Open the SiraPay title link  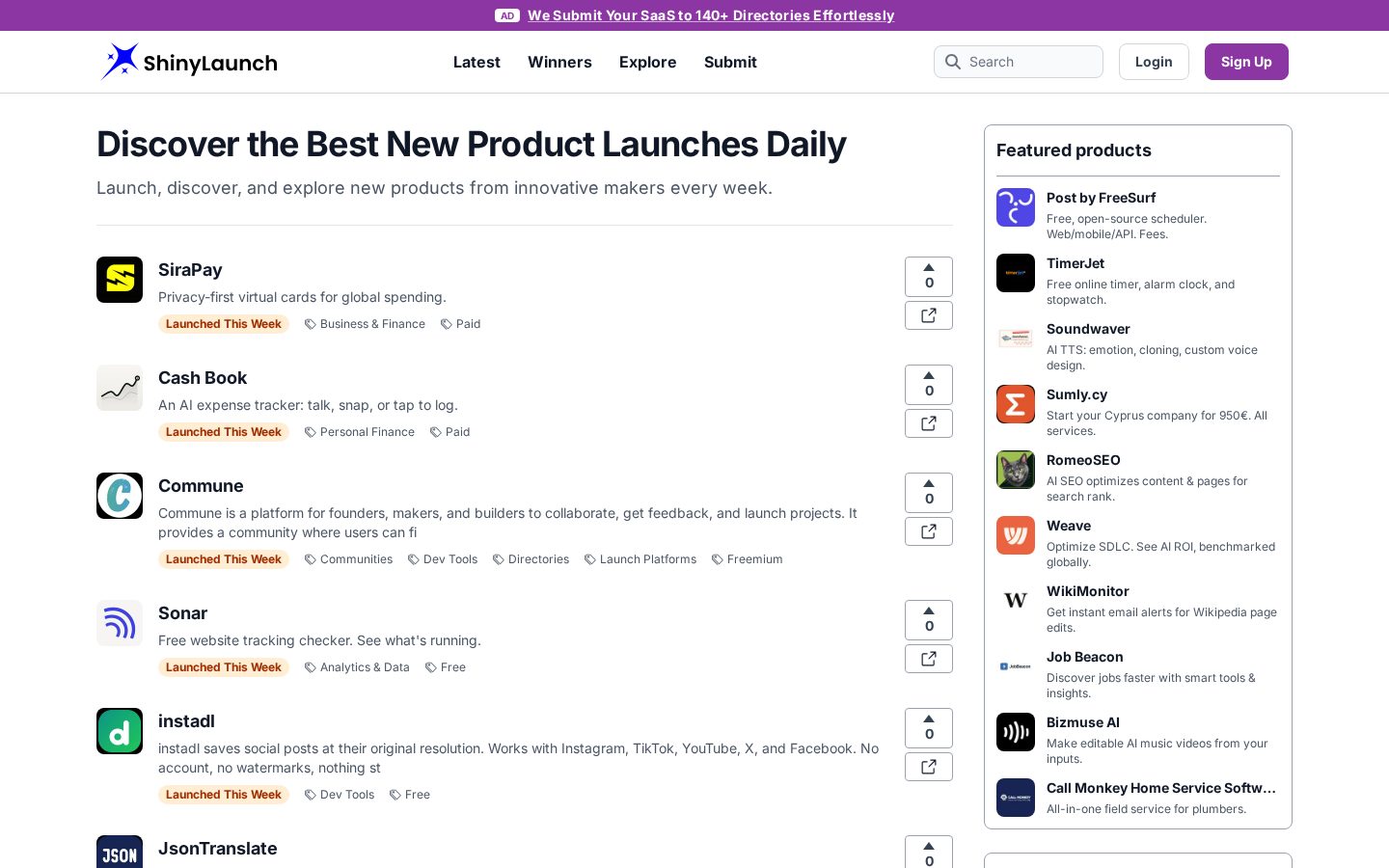pyautogui.click(x=190, y=270)
